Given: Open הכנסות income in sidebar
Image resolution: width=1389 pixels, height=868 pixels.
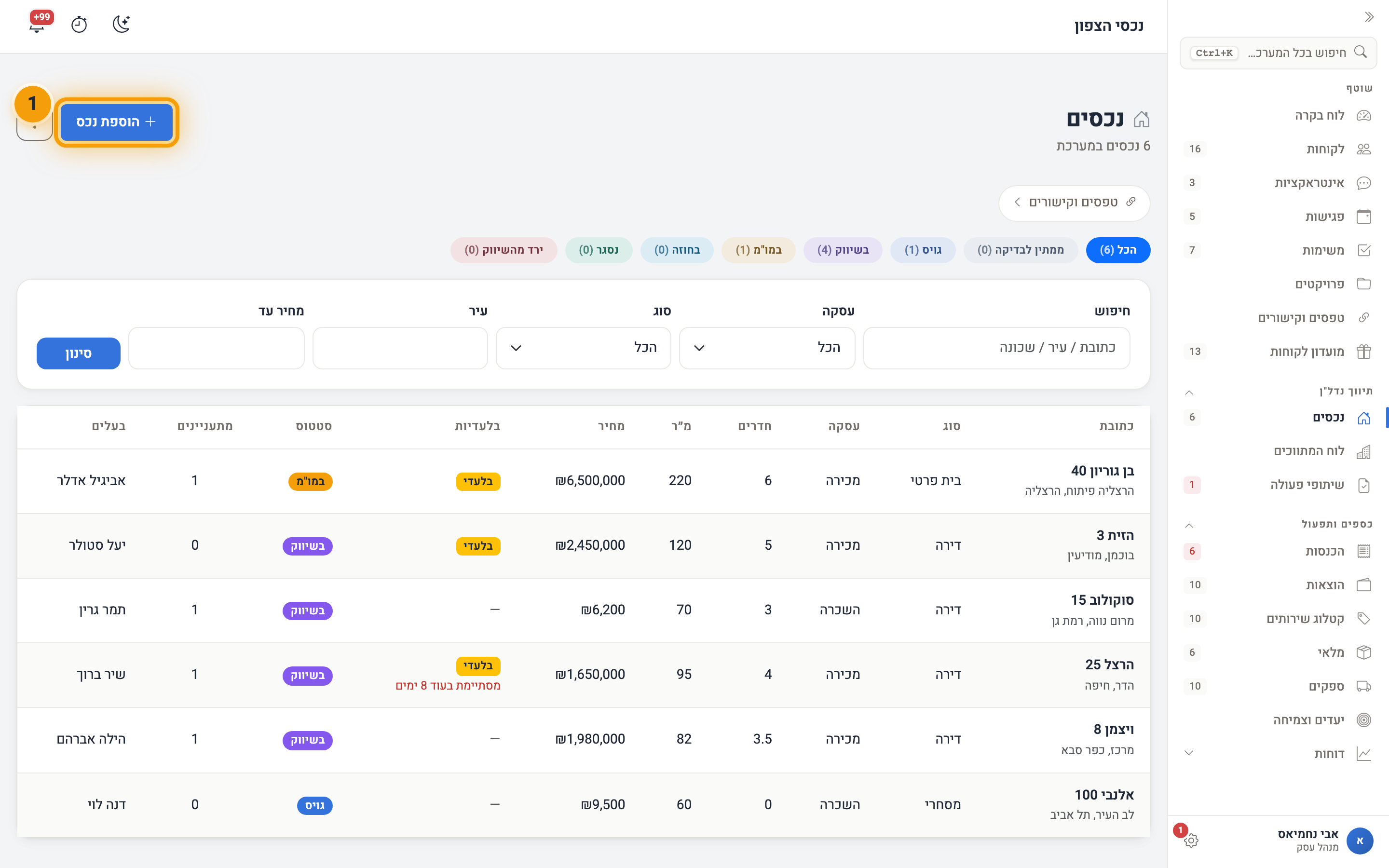Looking at the screenshot, I should pyautogui.click(x=1278, y=552).
